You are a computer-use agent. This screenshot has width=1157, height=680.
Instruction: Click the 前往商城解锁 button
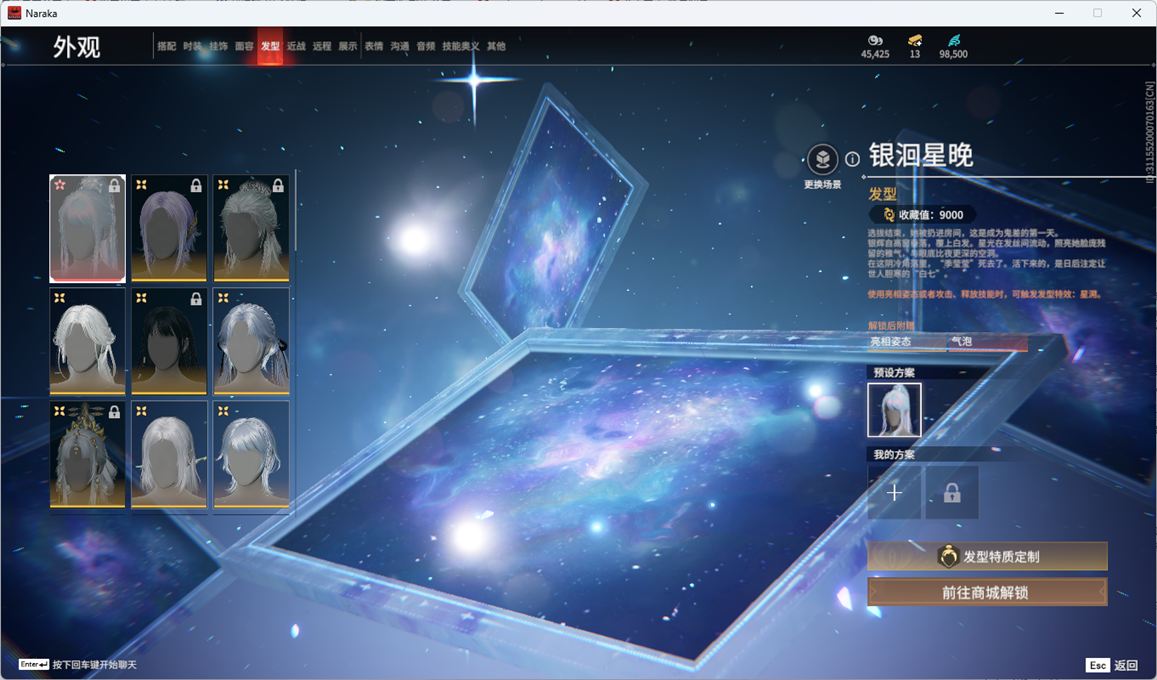(x=987, y=592)
